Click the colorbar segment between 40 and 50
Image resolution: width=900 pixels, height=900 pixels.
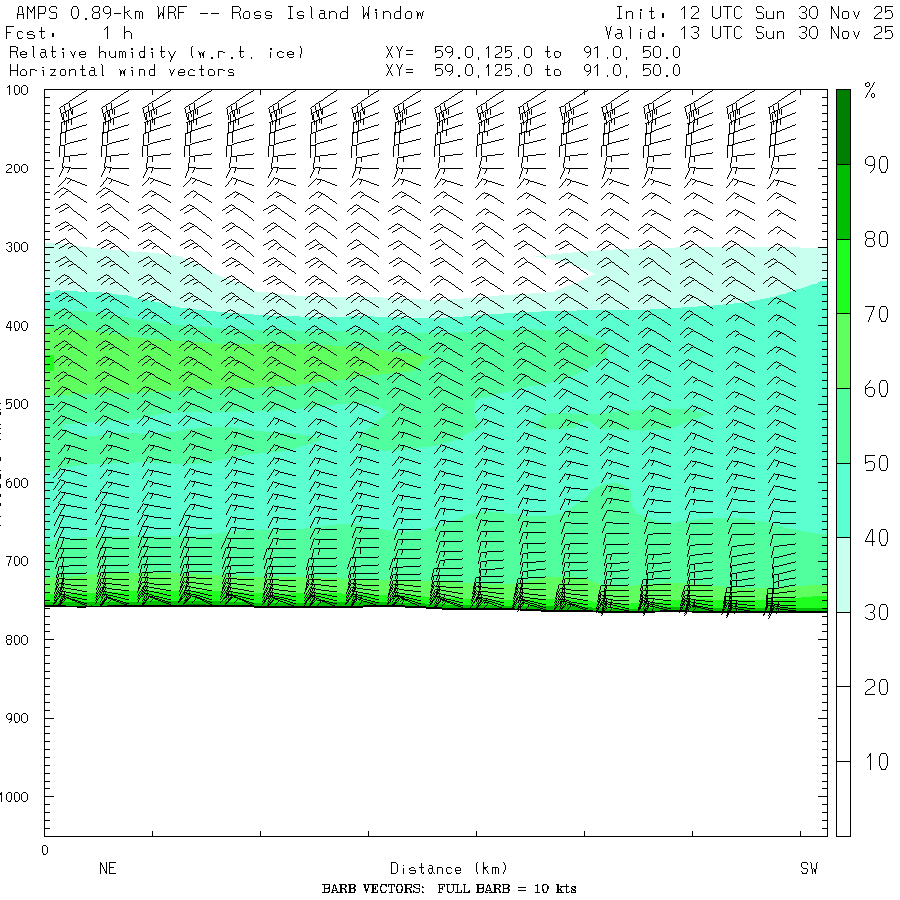843,500
